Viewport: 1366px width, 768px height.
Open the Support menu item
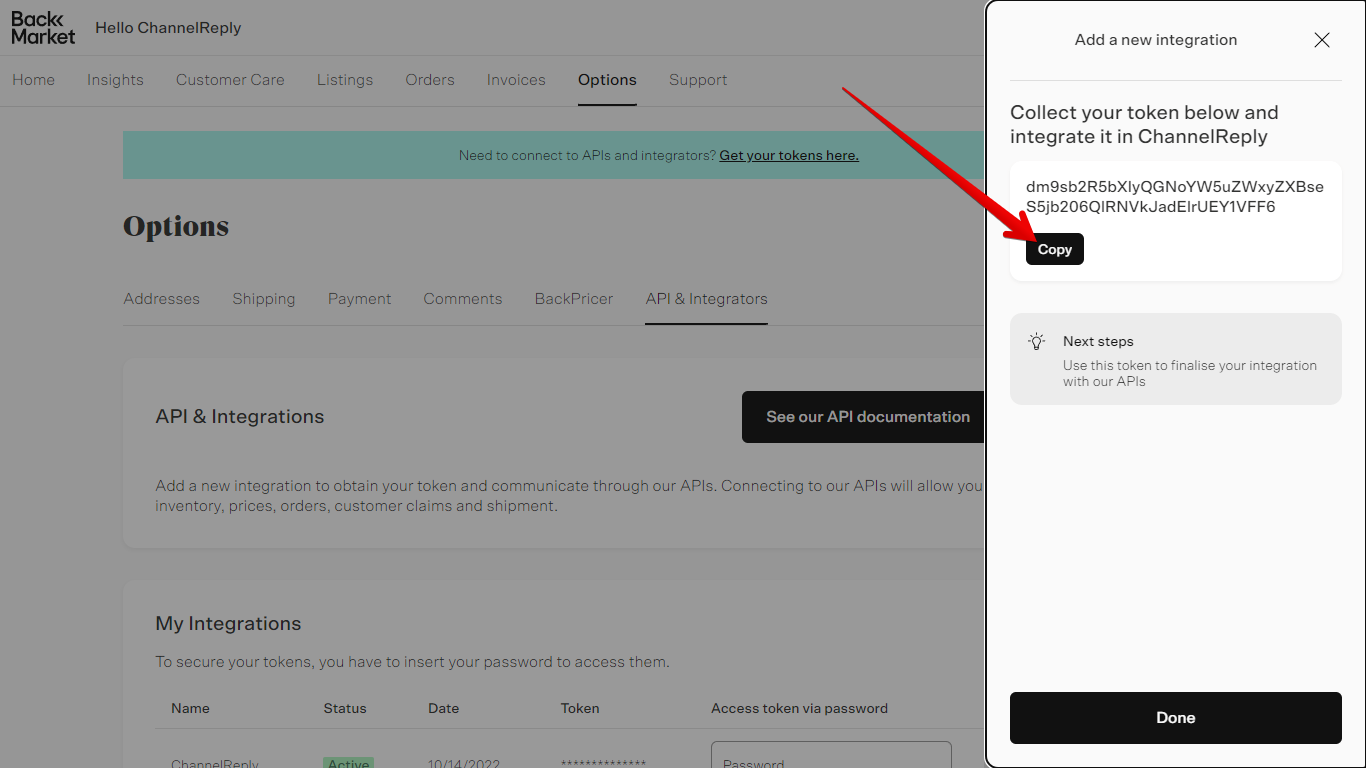(698, 80)
